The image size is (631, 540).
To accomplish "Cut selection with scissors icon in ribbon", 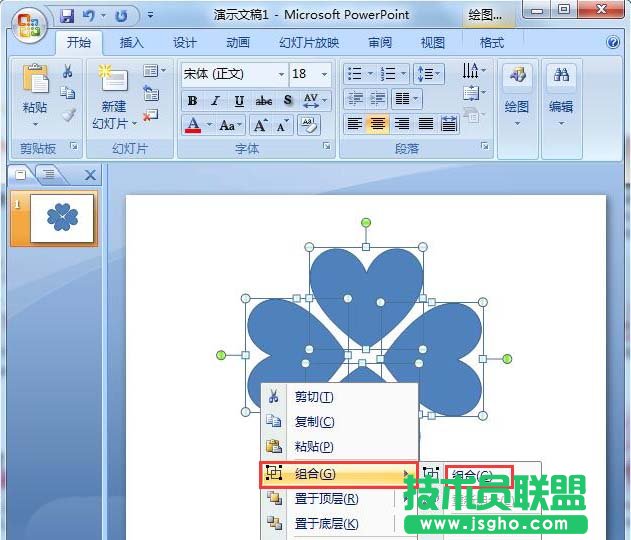I will tap(68, 72).
